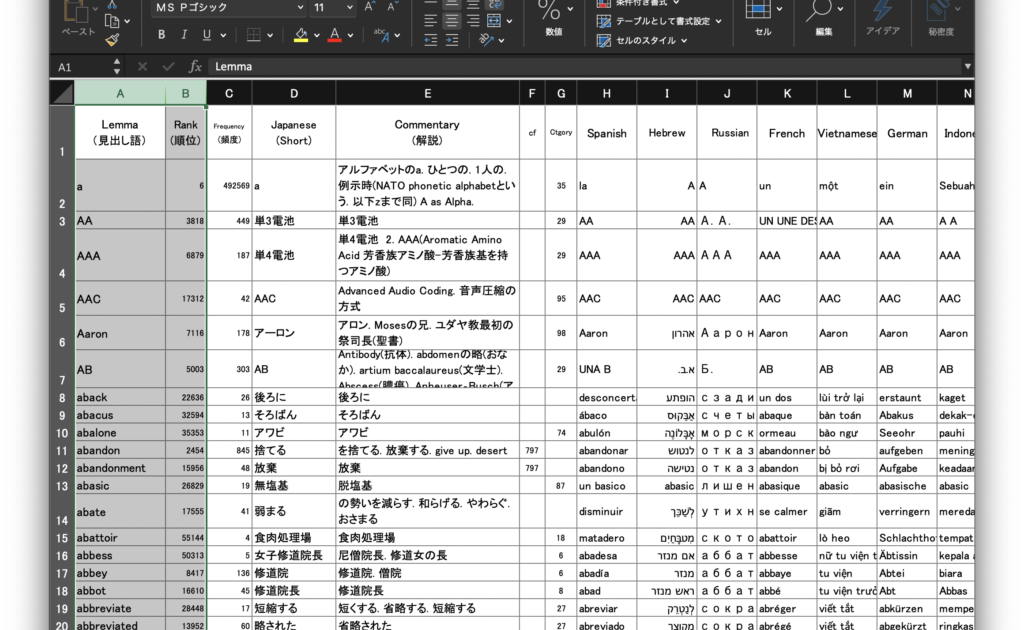Click the Wrap Text icon

point(494,4)
